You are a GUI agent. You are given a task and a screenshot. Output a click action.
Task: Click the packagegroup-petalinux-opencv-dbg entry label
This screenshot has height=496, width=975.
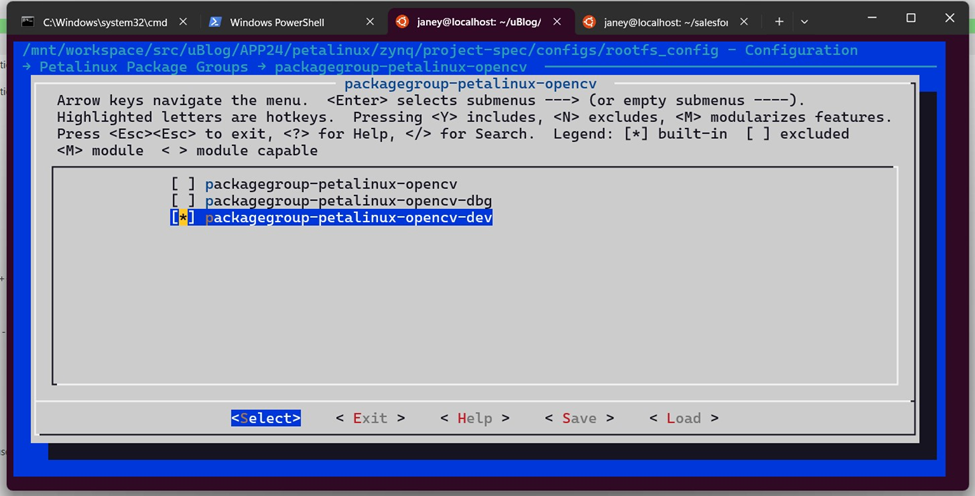(349, 201)
